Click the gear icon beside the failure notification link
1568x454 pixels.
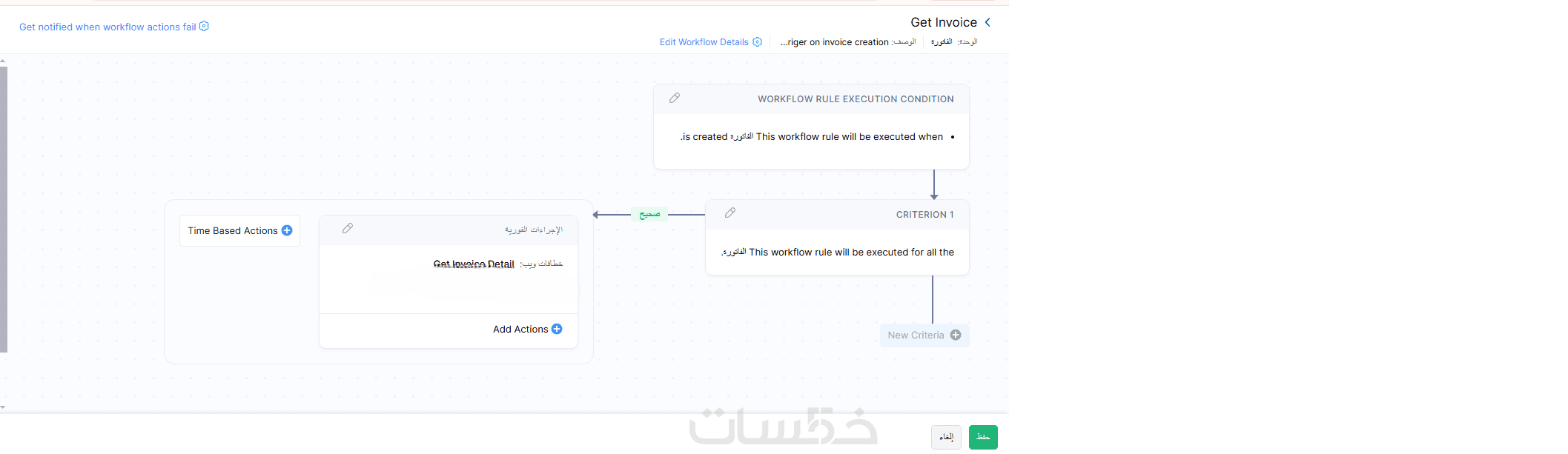[204, 27]
